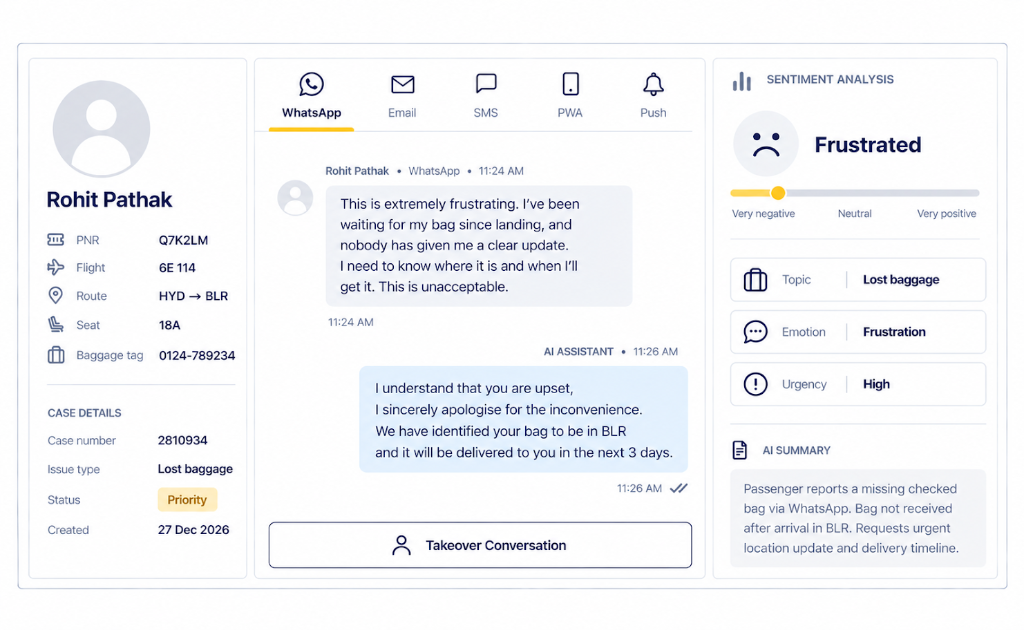Click the Emotion speech bubble icon
This screenshot has height=630, width=1024.
pyautogui.click(x=755, y=332)
